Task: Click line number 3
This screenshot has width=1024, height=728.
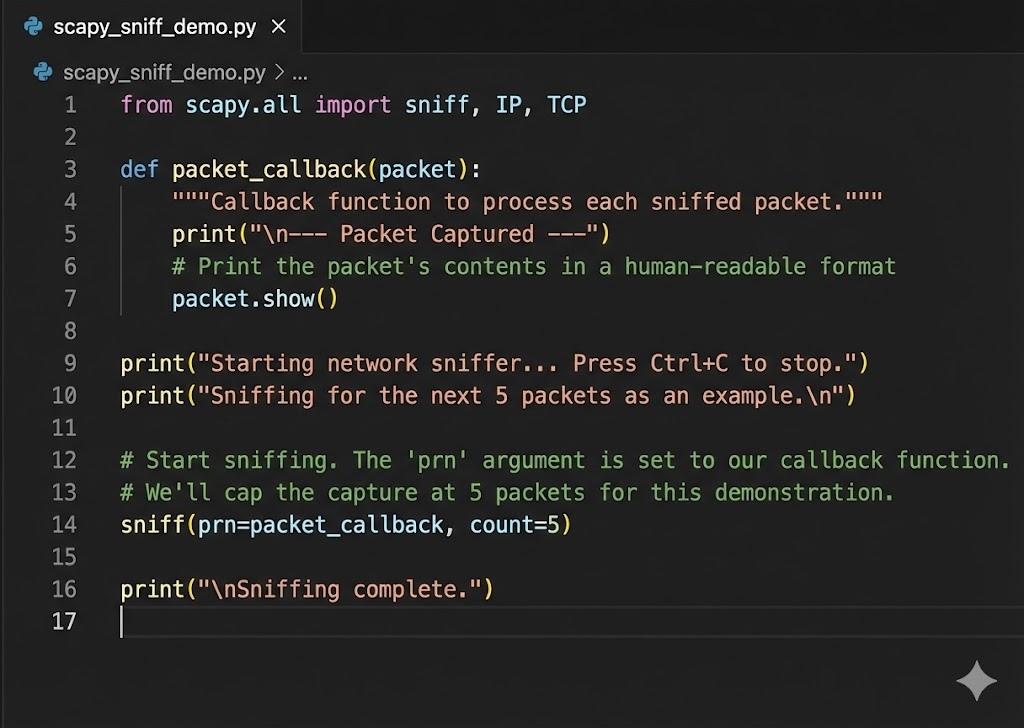Action: (x=70, y=169)
